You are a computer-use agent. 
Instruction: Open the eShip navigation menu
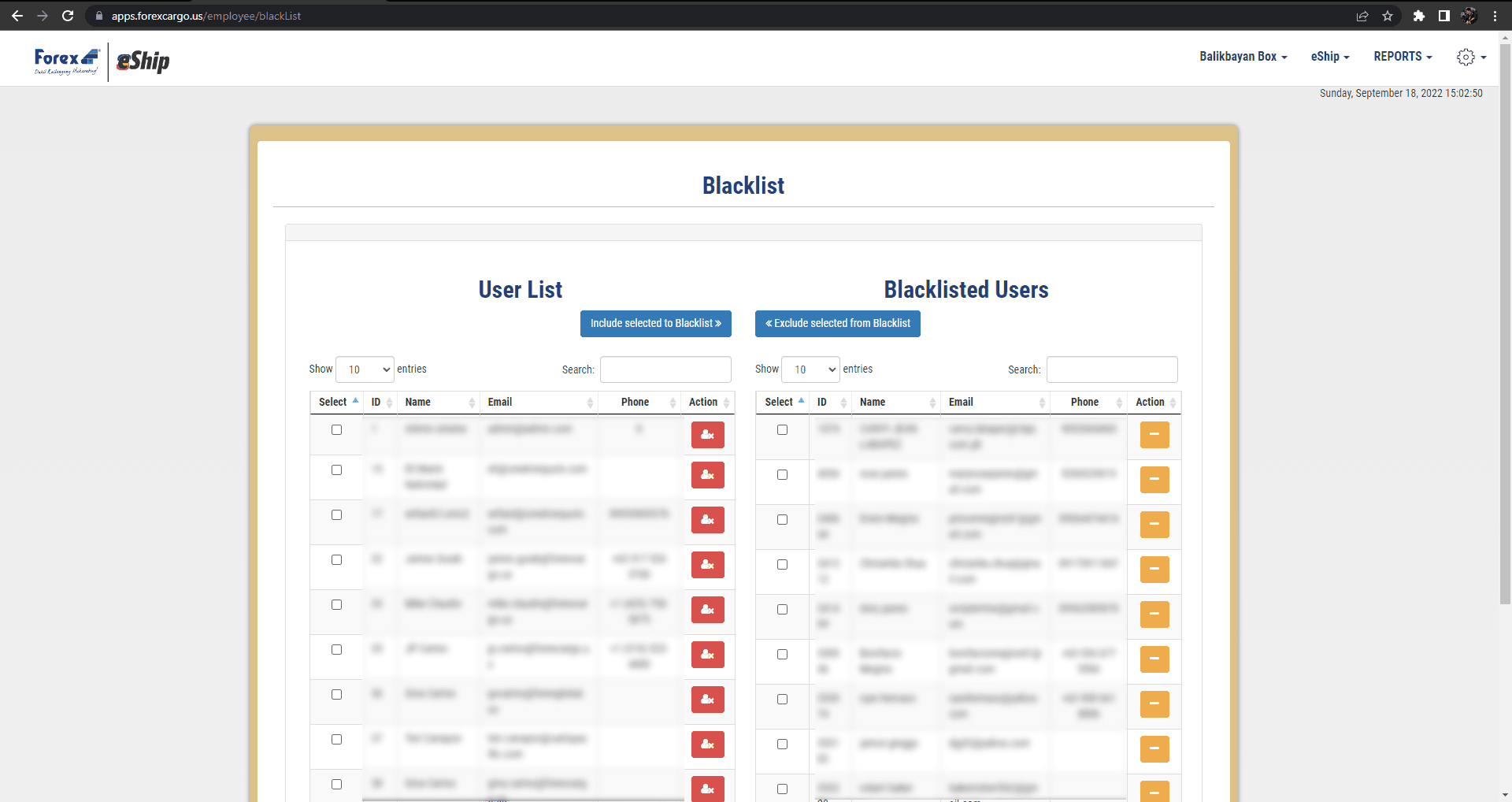[x=1330, y=57]
